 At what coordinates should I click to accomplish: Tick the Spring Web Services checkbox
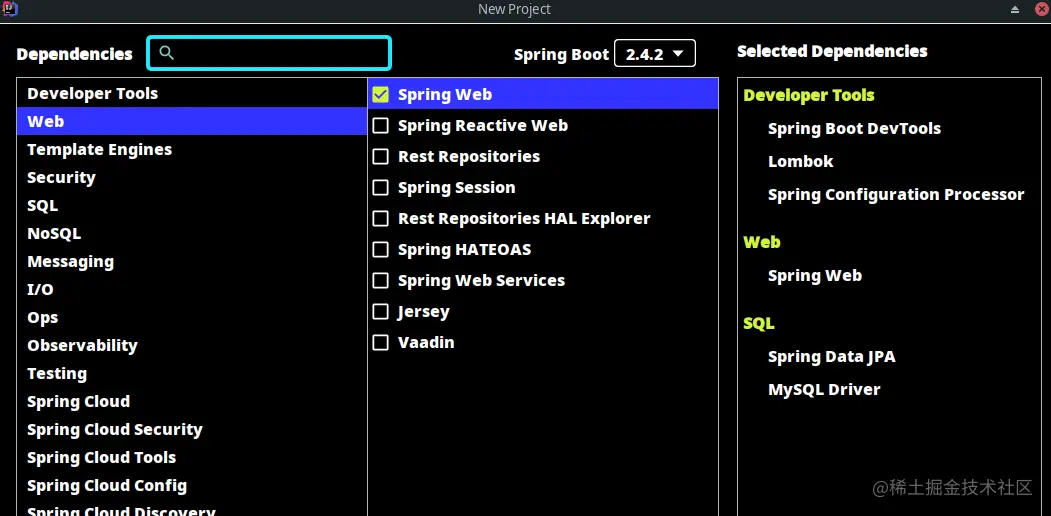click(381, 280)
